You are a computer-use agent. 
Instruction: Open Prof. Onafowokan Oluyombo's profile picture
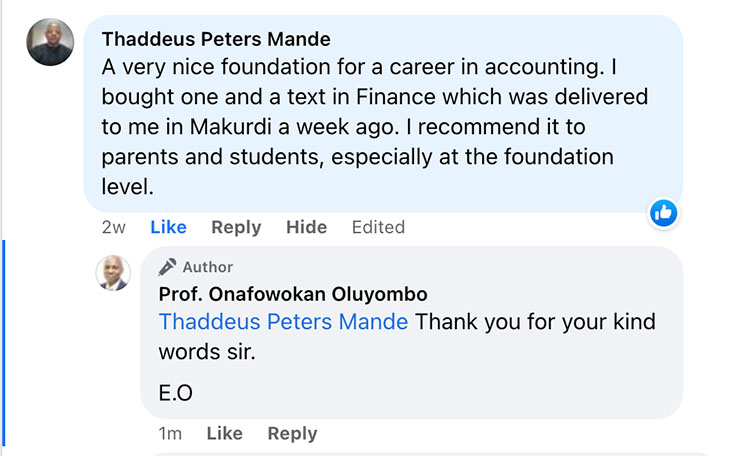(113, 273)
